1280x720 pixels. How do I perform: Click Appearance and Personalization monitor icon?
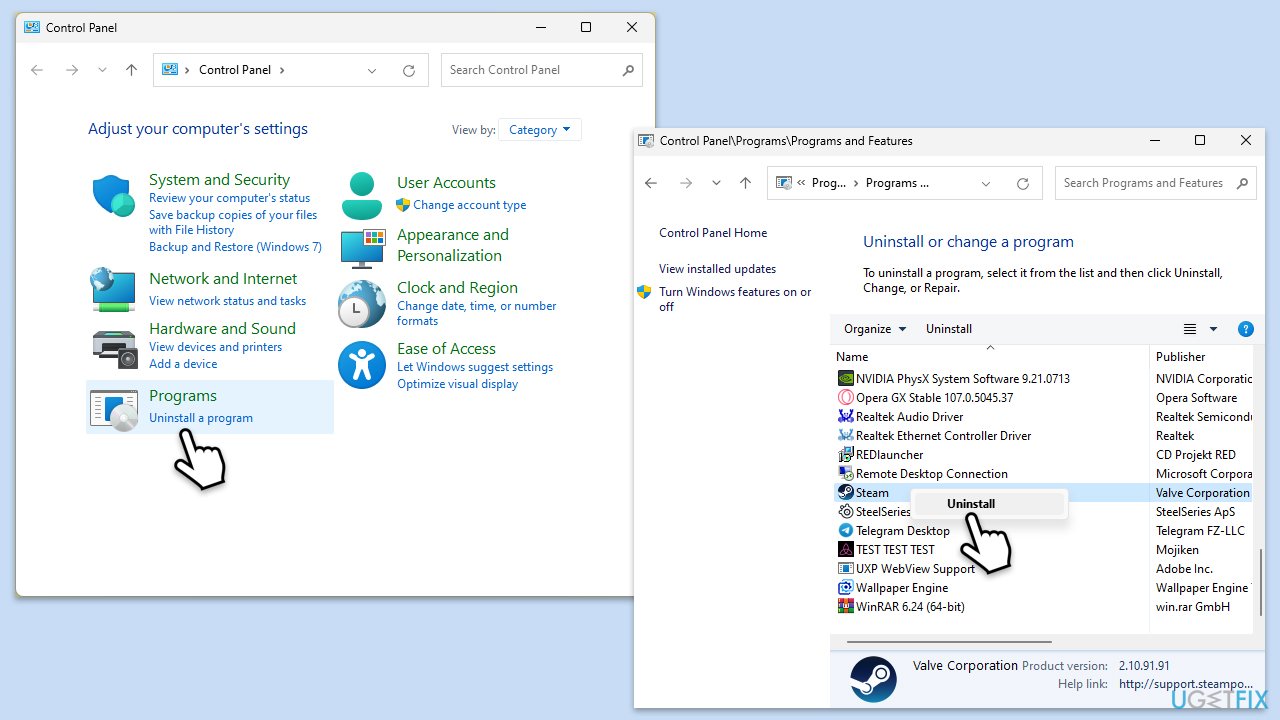click(x=362, y=248)
